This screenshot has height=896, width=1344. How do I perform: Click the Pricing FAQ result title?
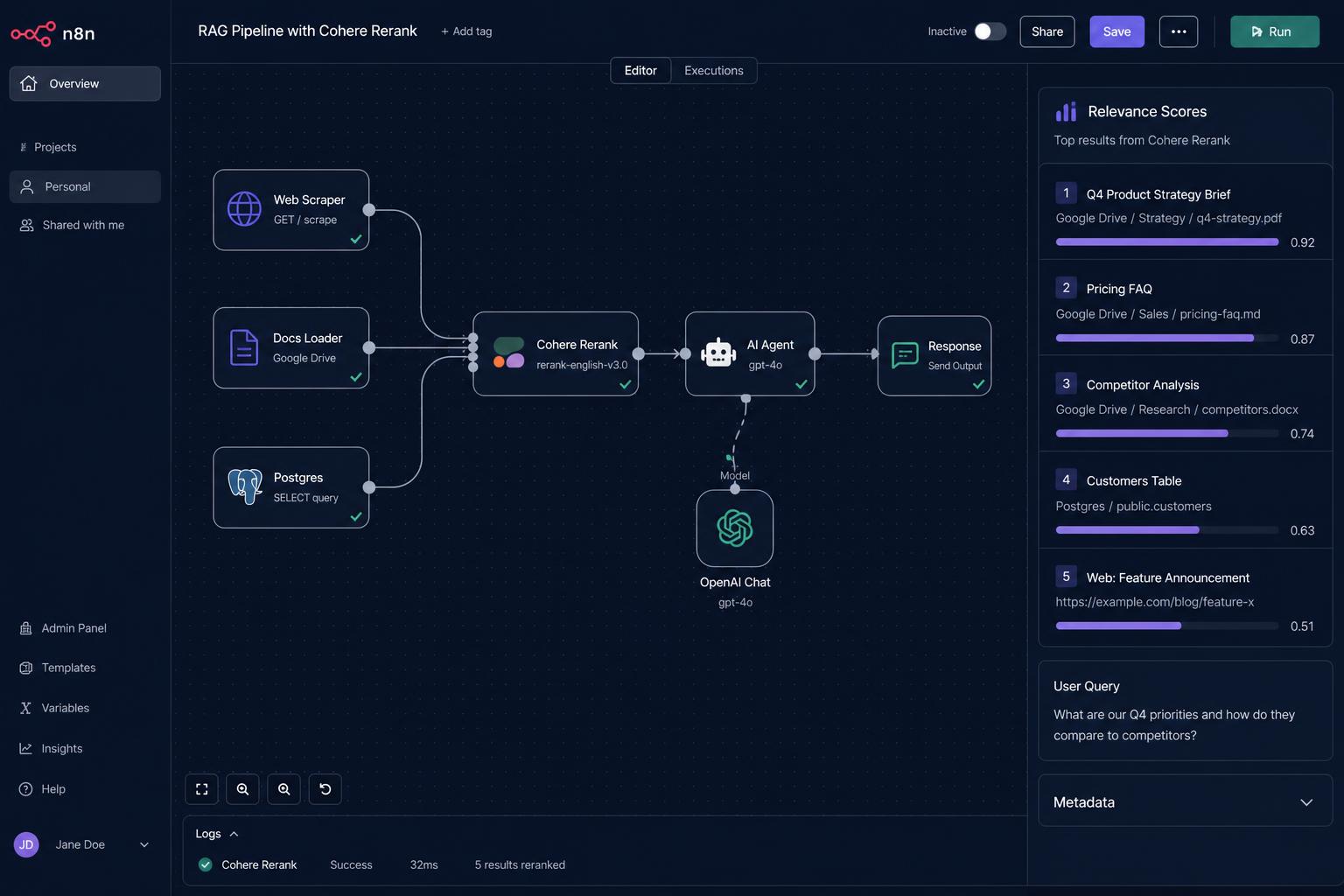pyautogui.click(x=1119, y=289)
